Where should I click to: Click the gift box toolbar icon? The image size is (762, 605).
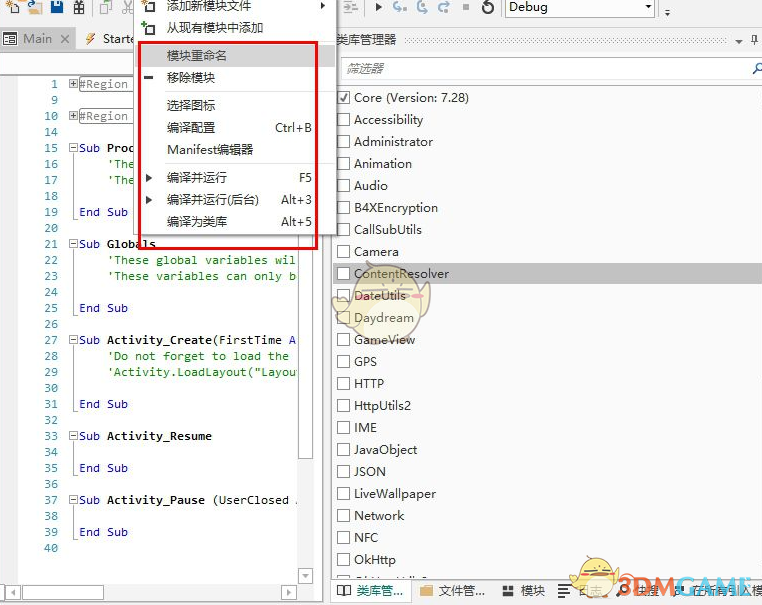coord(79,6)
